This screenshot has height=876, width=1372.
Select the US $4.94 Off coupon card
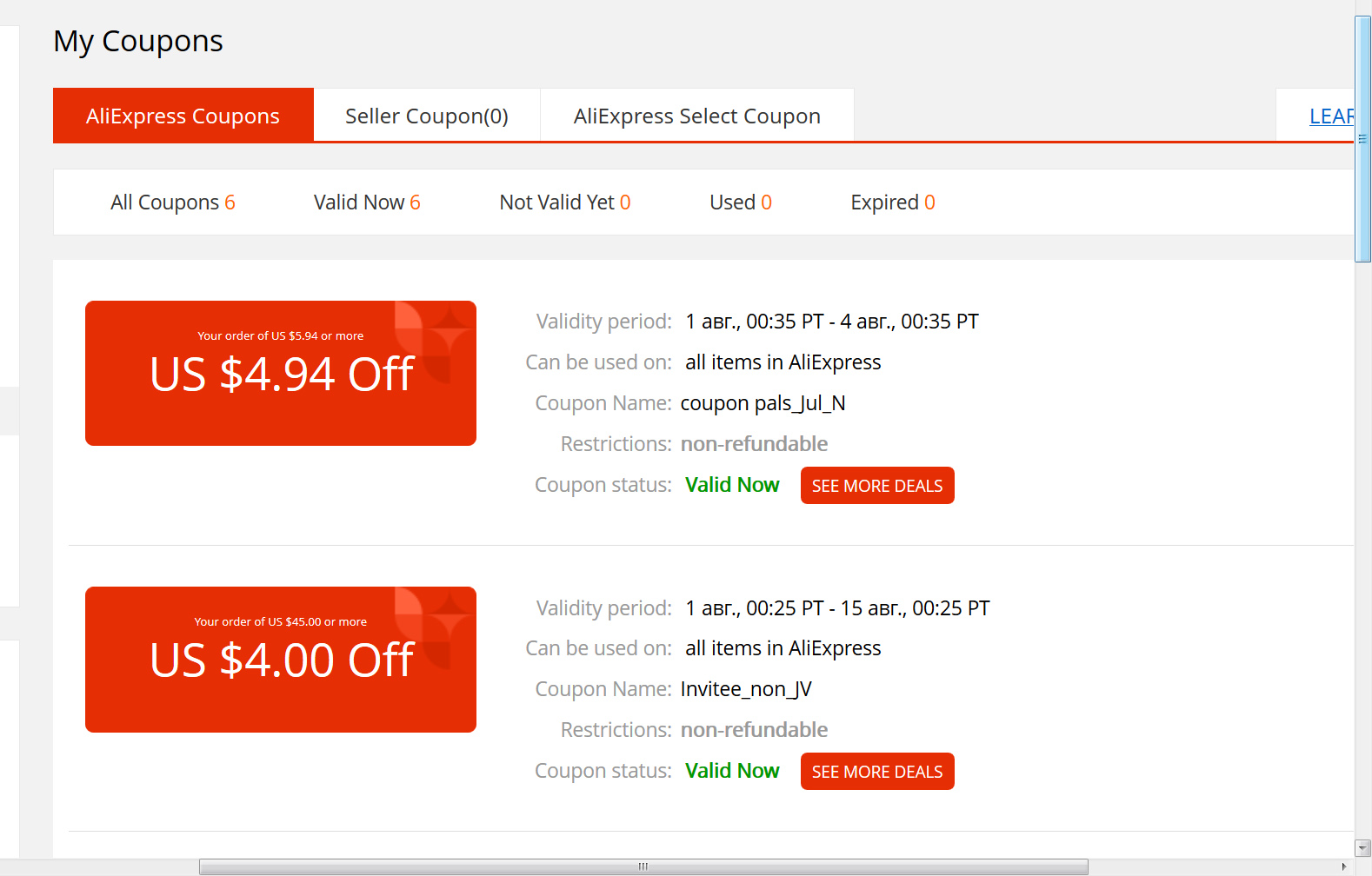[281, 374]
